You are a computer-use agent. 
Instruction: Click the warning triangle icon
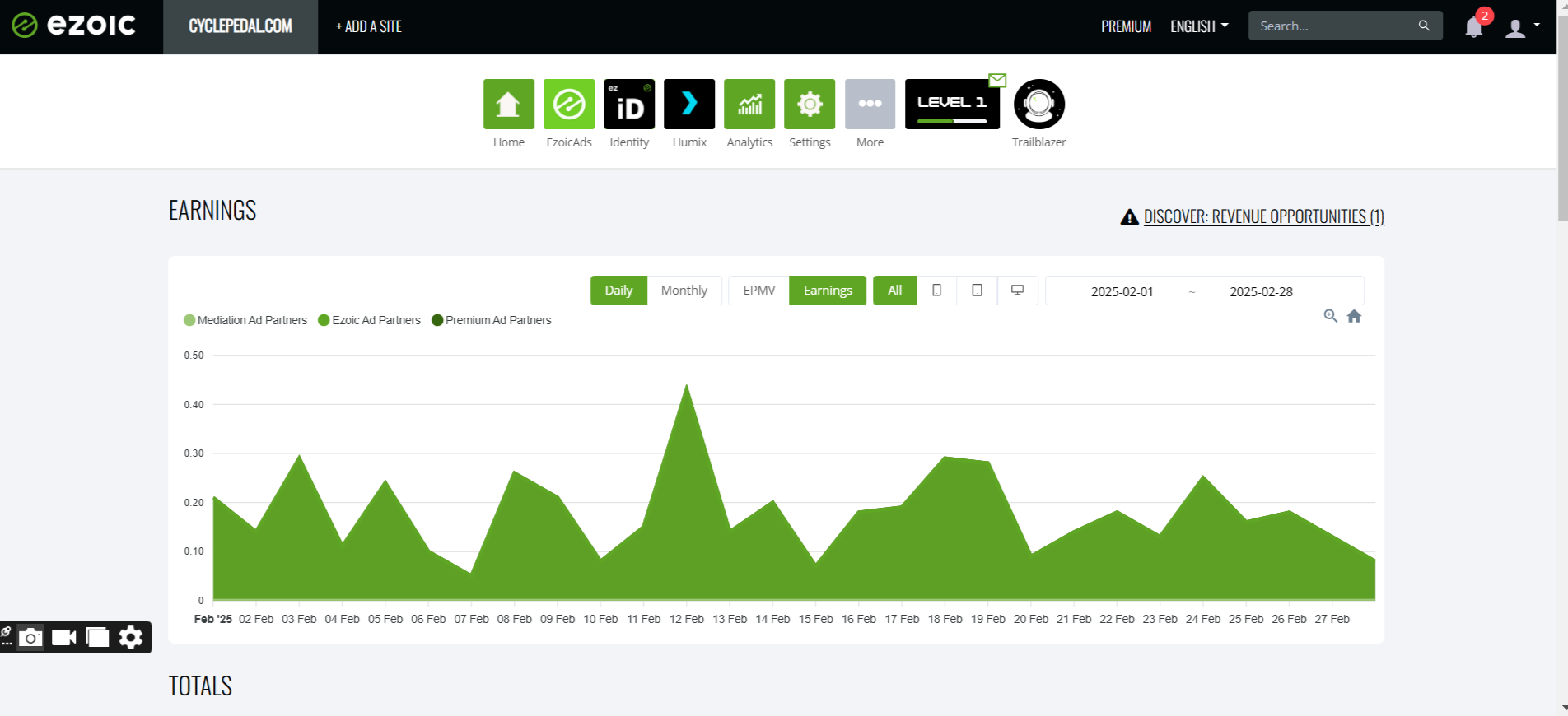[x=1129, y=217]
